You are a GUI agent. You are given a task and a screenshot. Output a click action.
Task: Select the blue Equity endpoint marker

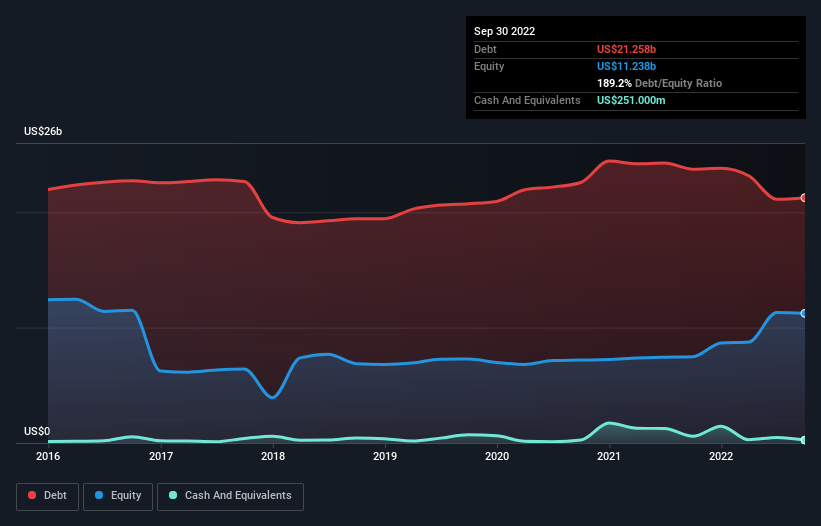(x=804, y=314)
